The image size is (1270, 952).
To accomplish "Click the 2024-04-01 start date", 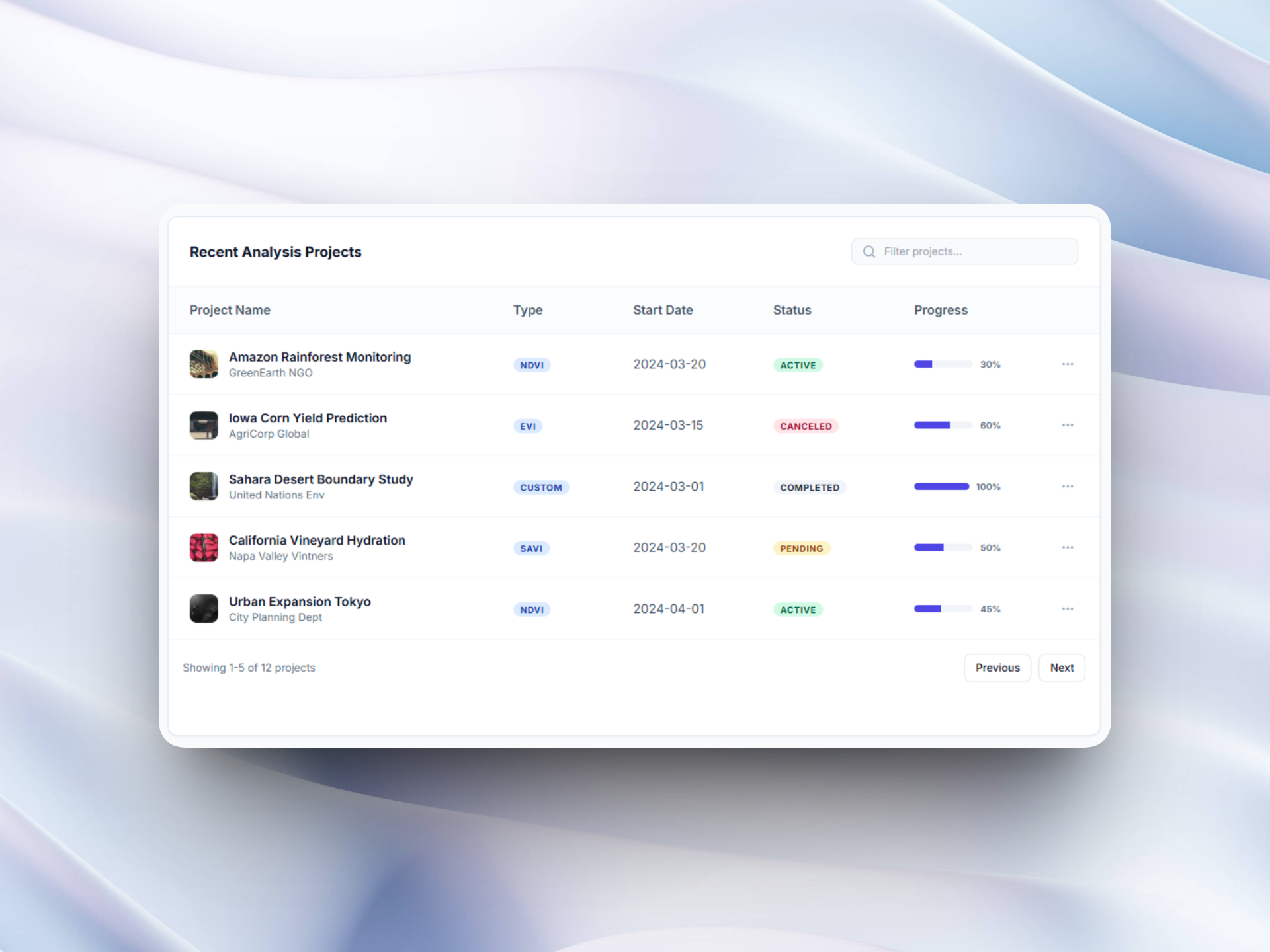I will tap(669, 609).
